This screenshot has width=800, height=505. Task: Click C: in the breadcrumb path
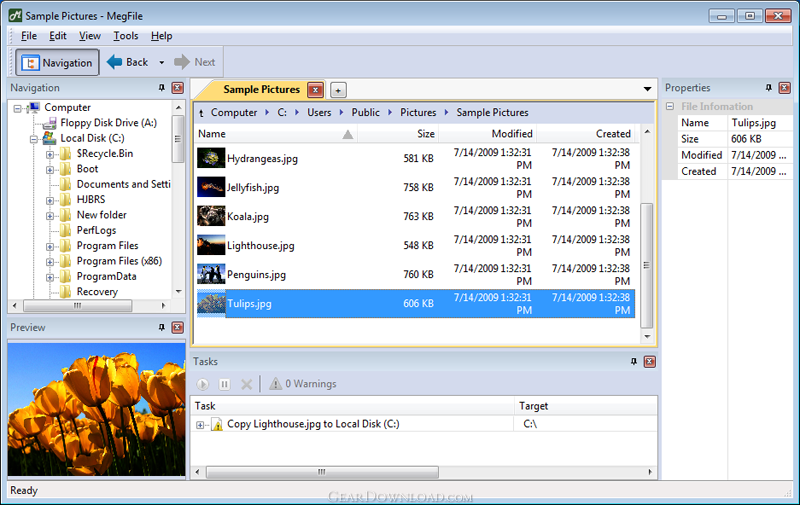[x=282, y=112]
